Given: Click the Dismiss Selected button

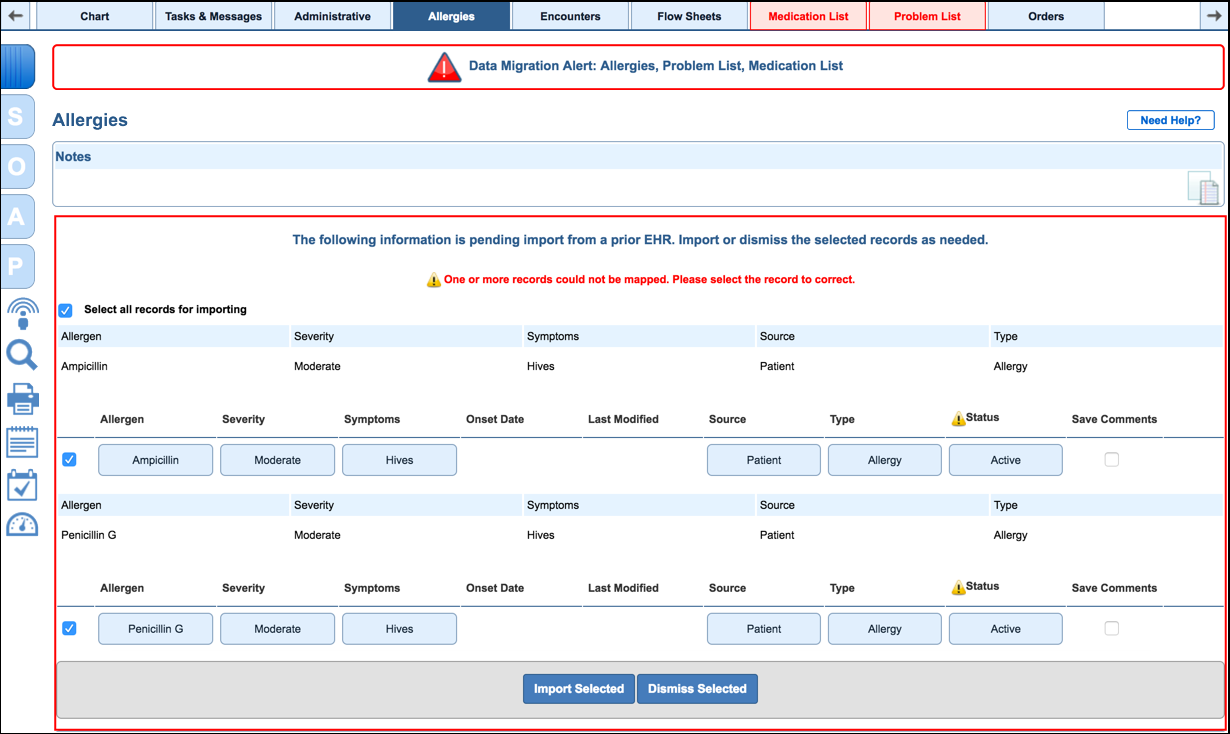Looking at the screenshot, I should tap(698, 689).
